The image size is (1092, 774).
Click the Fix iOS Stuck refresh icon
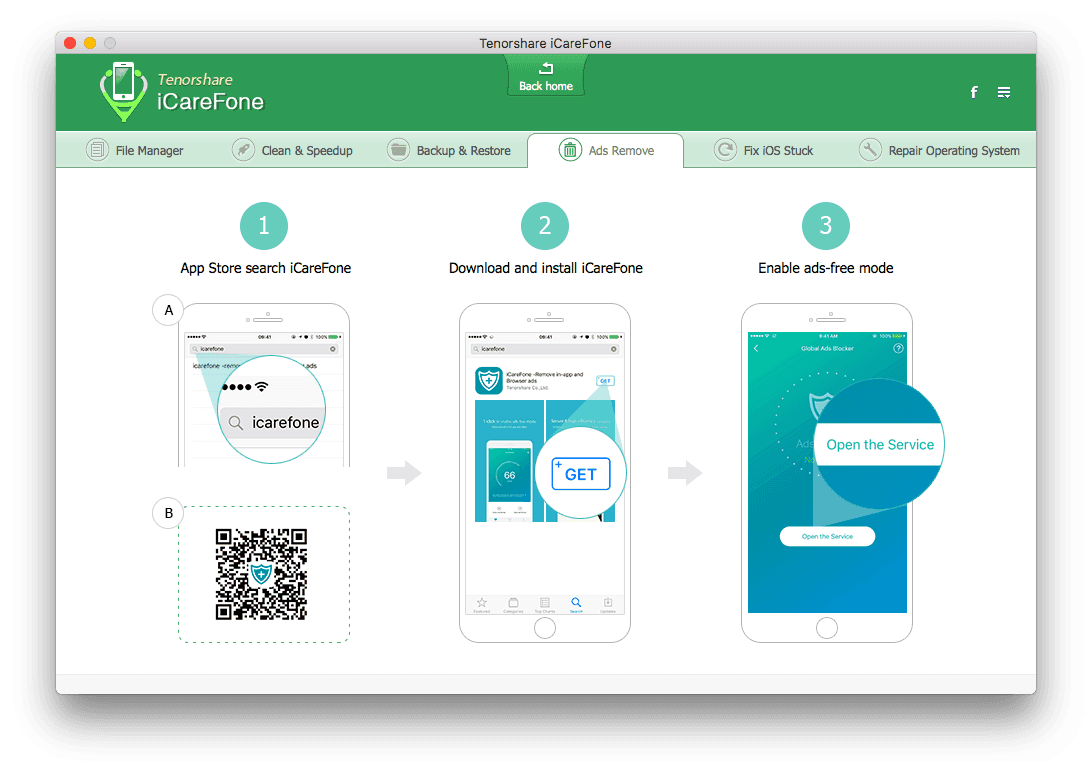[725, 150]
